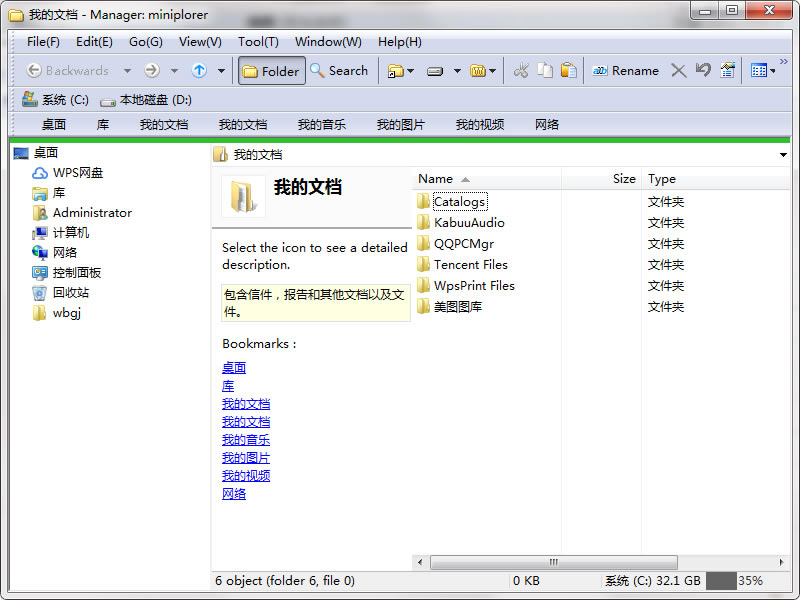Open the Tool(T) menu
800x600 pixels.
pos(257,41)
